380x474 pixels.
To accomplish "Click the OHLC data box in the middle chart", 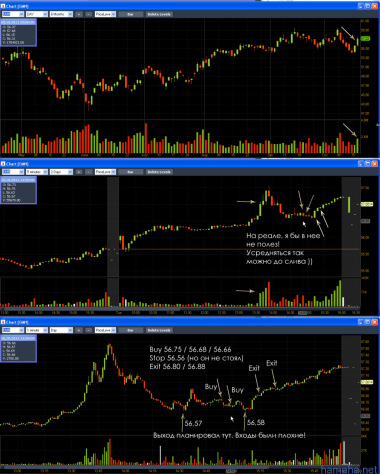I will (x=18, y=190).
